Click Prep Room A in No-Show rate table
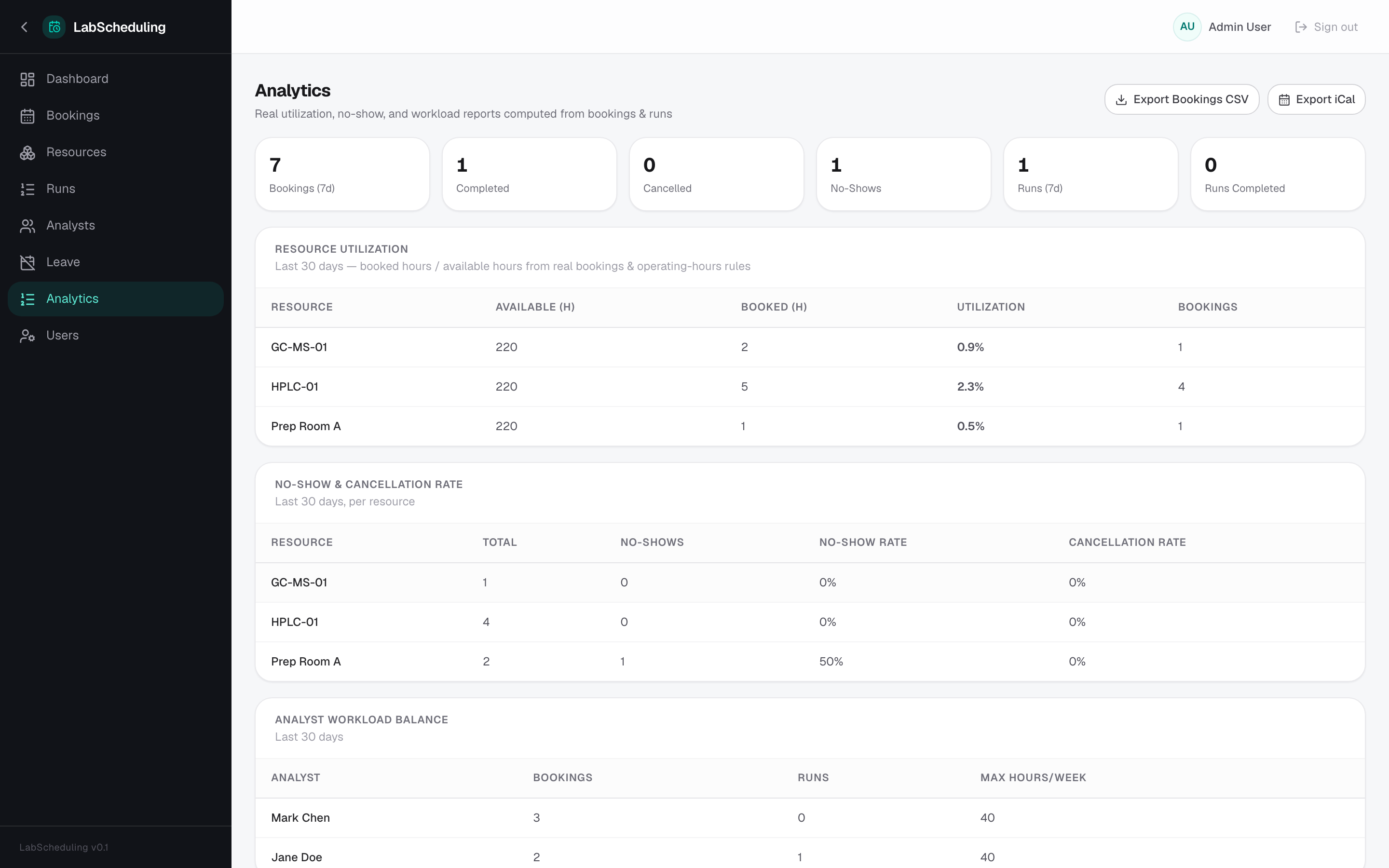The height and width of the screenshot is (868, 1389). 306,662
